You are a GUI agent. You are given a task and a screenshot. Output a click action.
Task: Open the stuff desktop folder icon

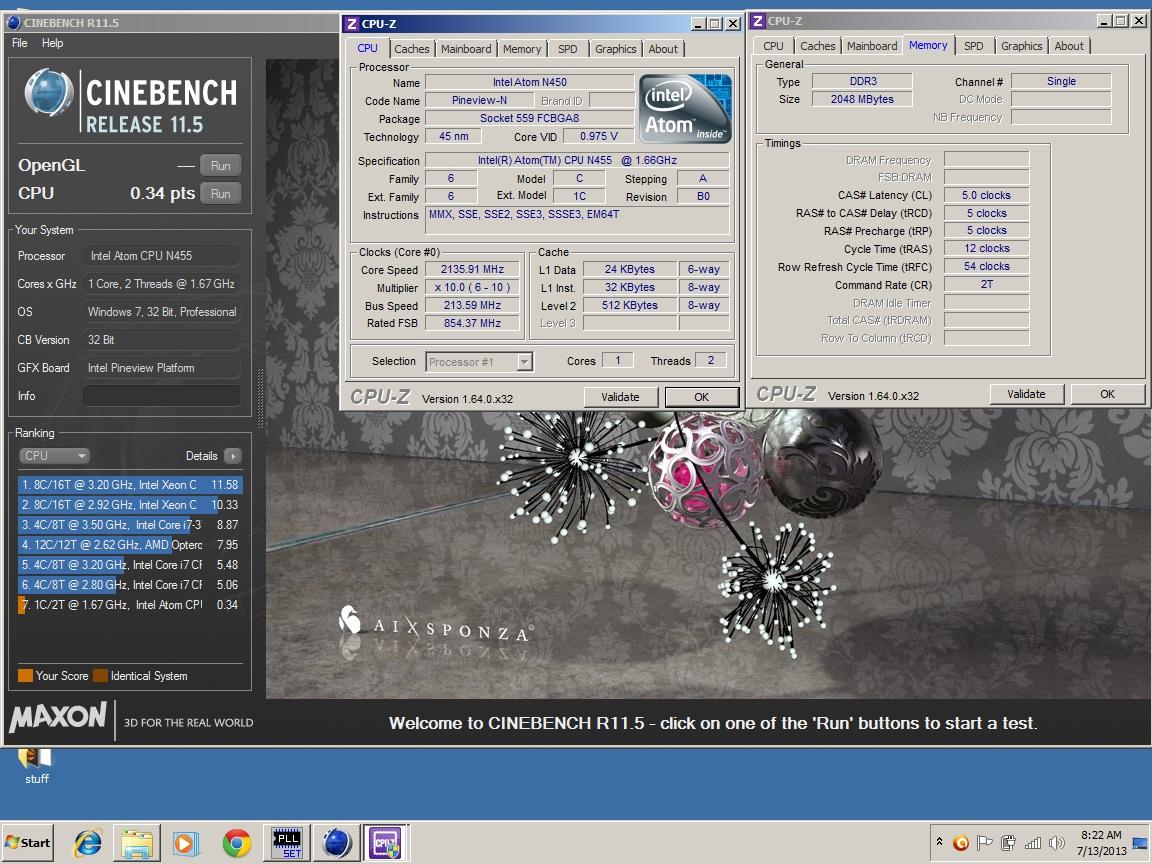tap(36, 766)
